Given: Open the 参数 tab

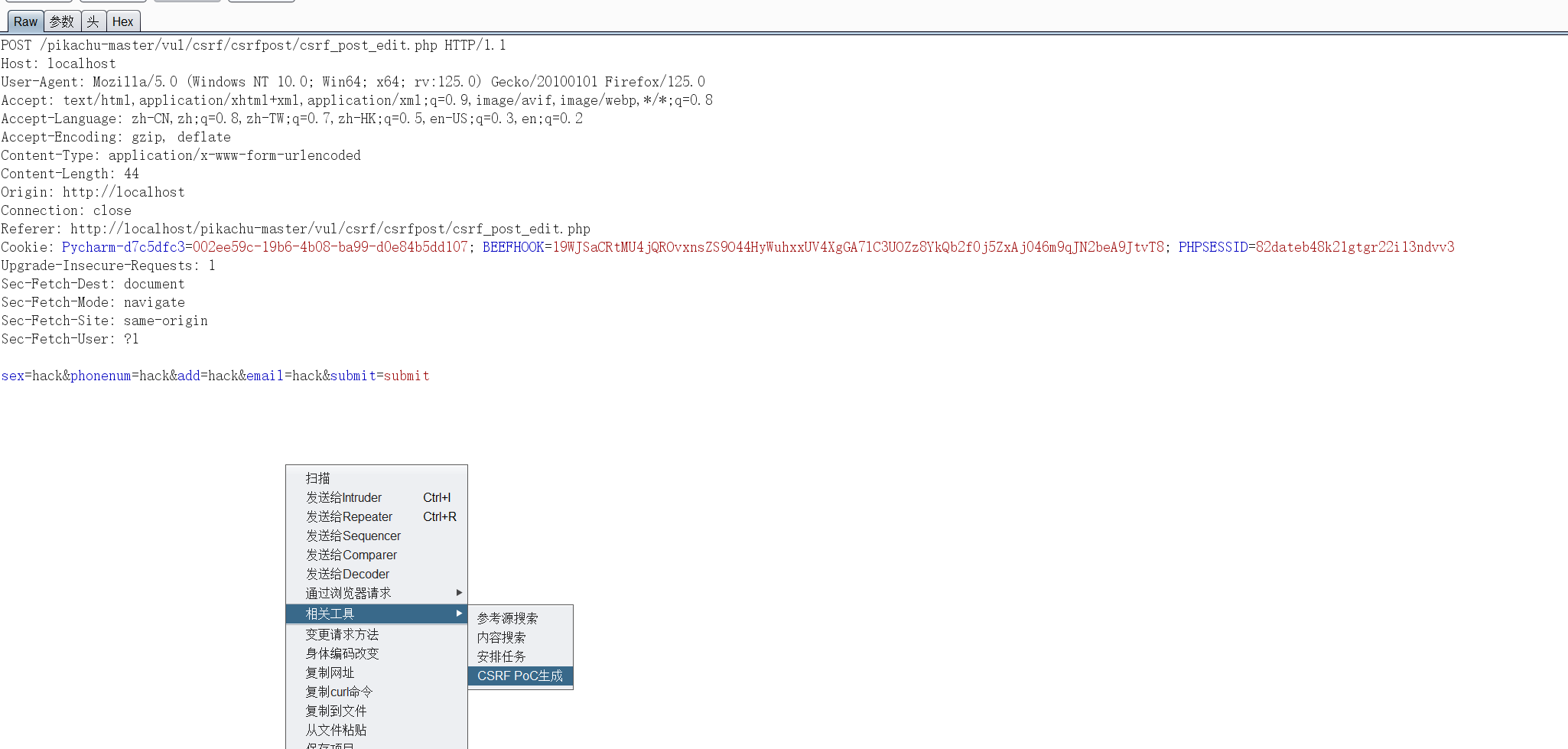Looking at the screenshot, I should pos(62,21).
